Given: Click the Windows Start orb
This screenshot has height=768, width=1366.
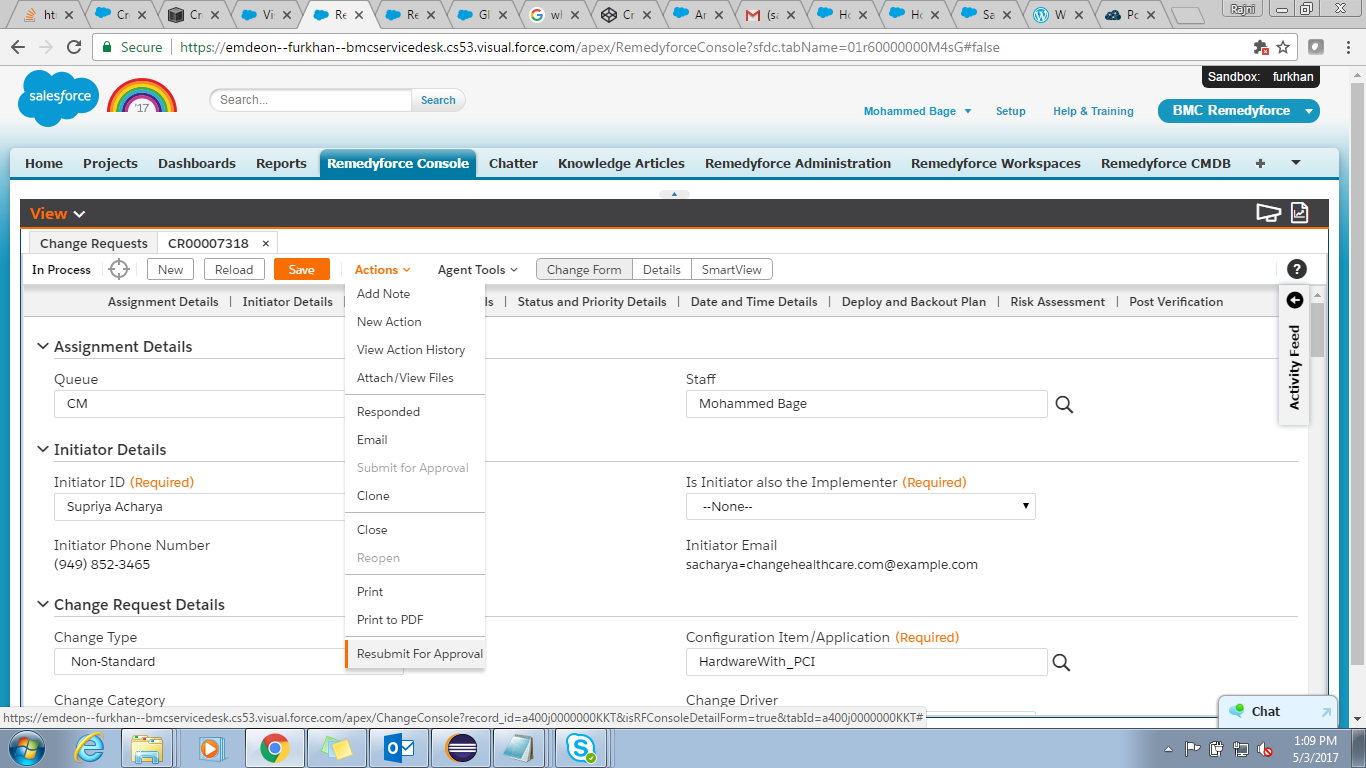Looking at the screenshot, I should click(27, 747).
